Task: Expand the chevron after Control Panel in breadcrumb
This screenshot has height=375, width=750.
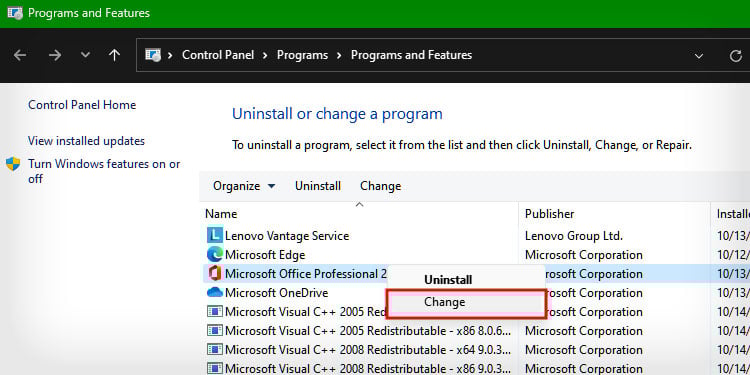Action: coord(265,55)
